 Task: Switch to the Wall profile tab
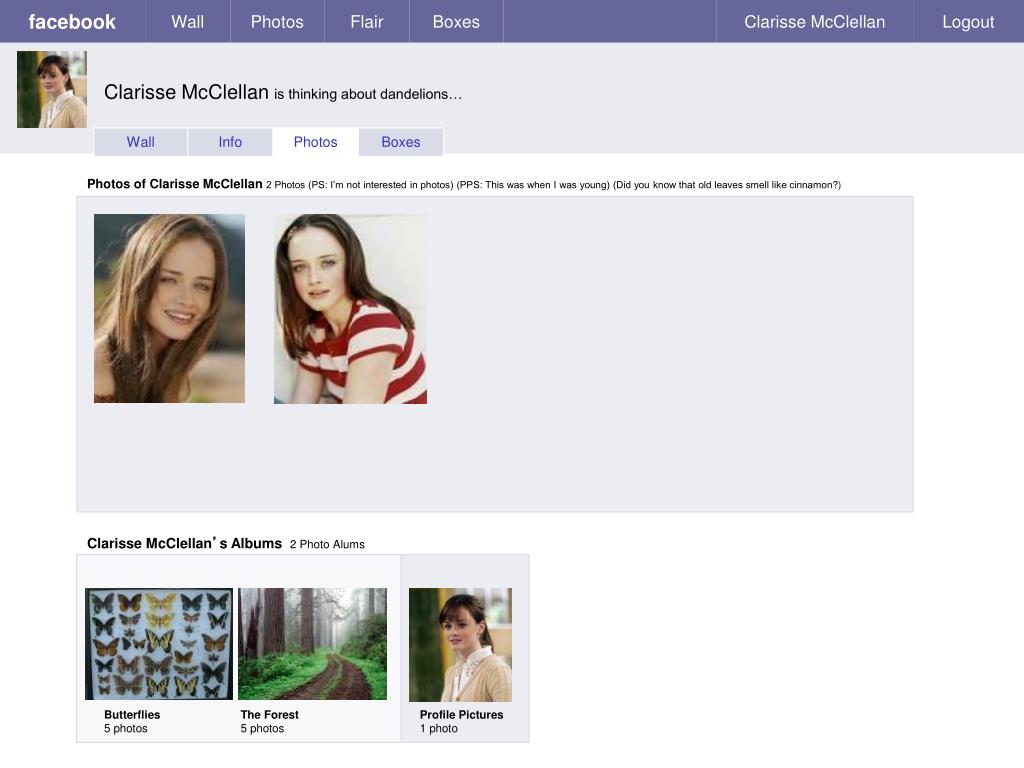140,142
